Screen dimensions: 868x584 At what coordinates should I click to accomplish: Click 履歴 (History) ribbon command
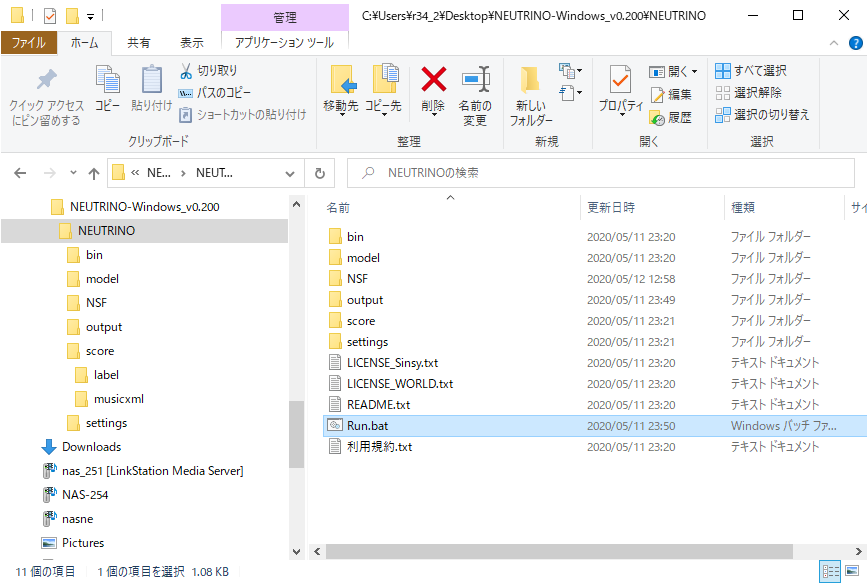(x=671, y=117)
